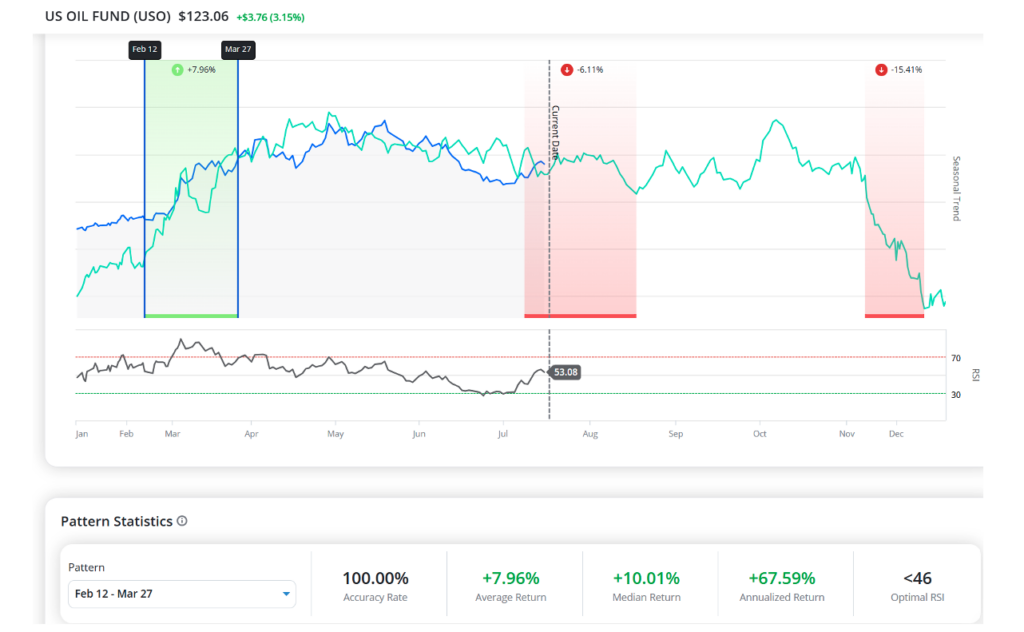Click the red down-arrow icon for -6.11%
Image resolution: width=1024 pixels, height=632 pixels.
[566, 70]
